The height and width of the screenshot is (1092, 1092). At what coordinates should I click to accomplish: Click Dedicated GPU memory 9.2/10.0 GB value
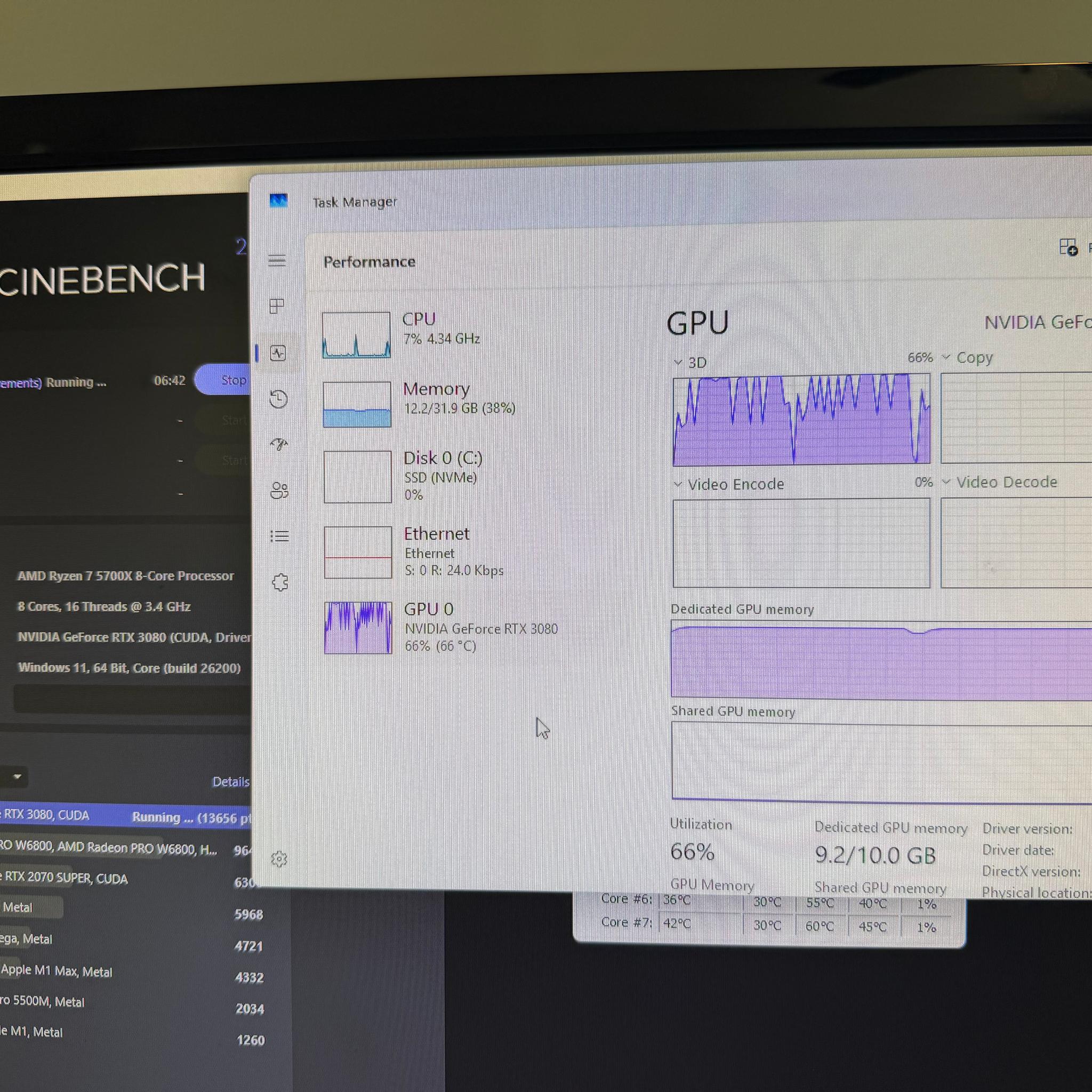[875, 855]
